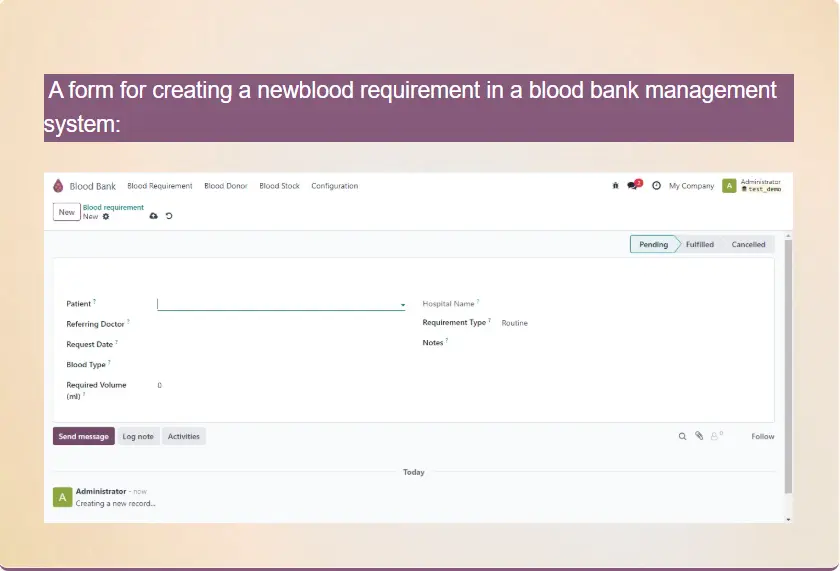Save record with the cloud upload icon
840x571 pixels.
153,216
